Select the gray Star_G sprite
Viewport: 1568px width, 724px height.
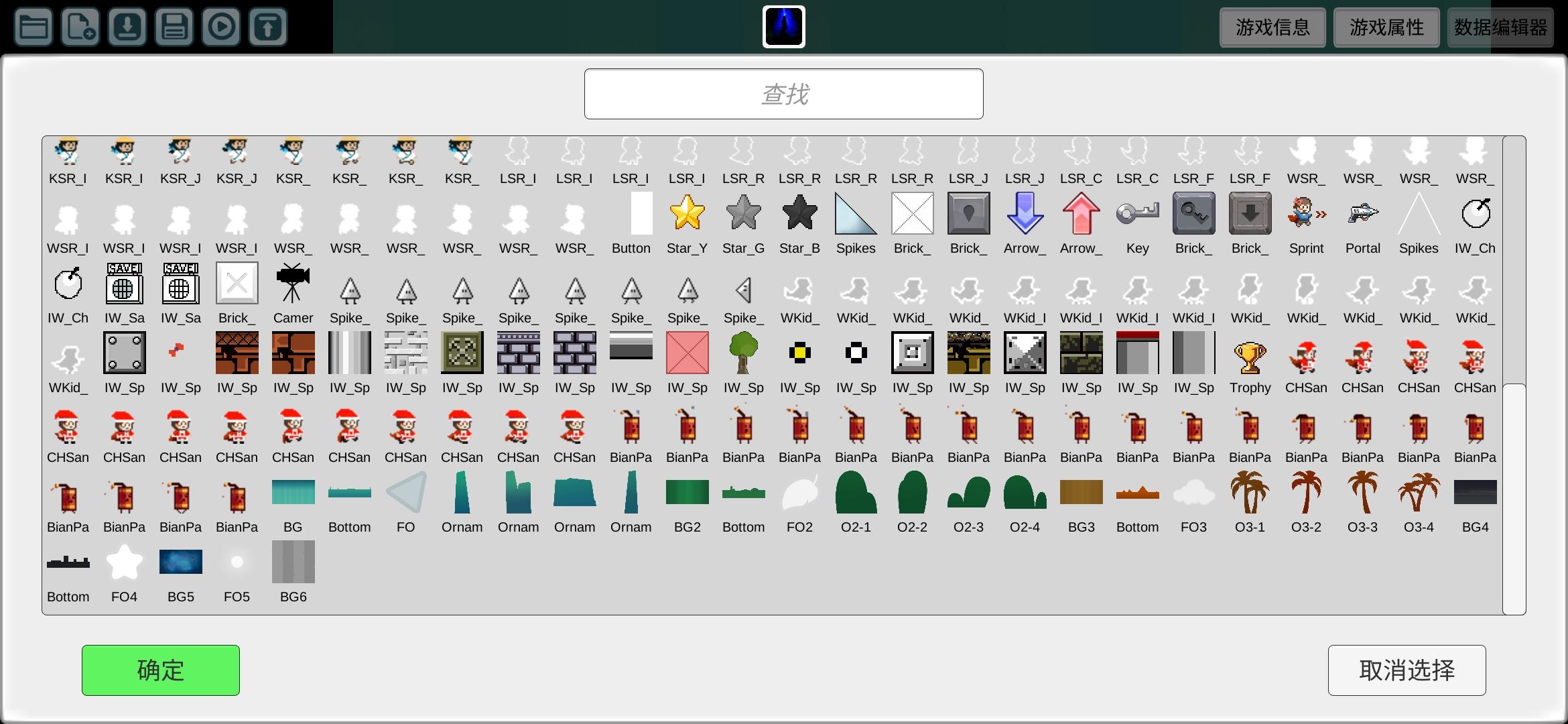click(744, 213)
